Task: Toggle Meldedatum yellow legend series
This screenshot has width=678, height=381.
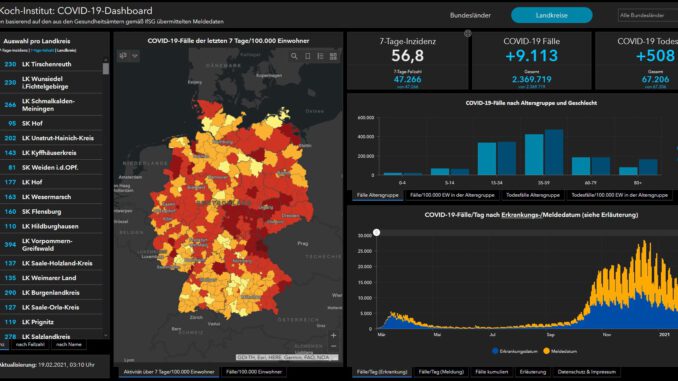Action: tap(560, 351)
